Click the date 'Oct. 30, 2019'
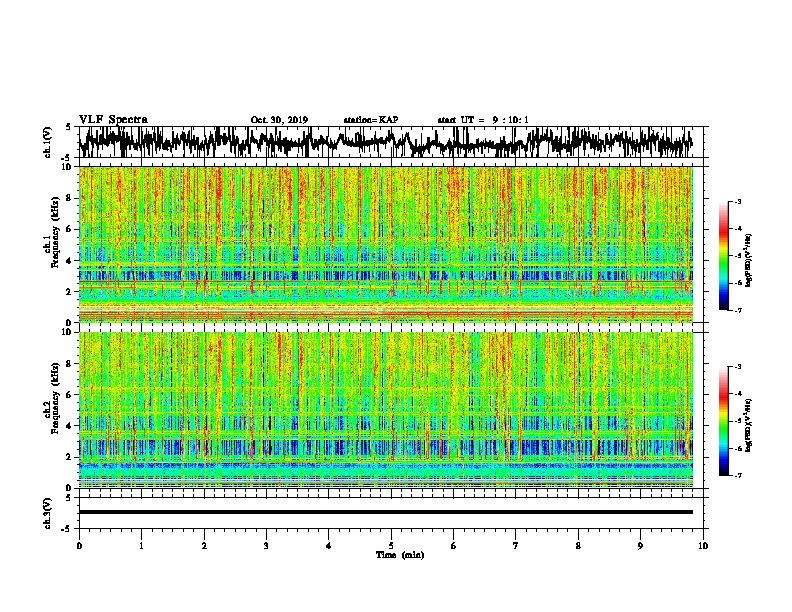Viewport: 792px width, 612px height. [279, 120]
